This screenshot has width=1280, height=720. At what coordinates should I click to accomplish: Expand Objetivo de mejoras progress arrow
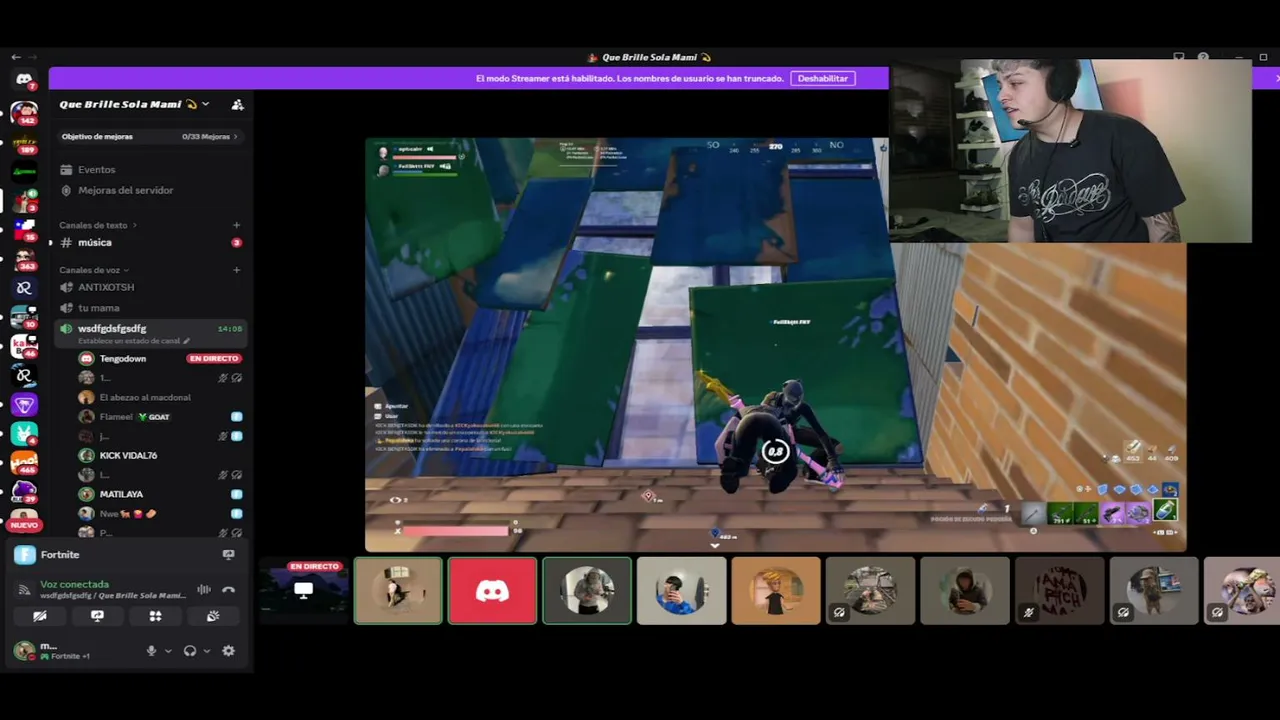click(x=236, y=137)
